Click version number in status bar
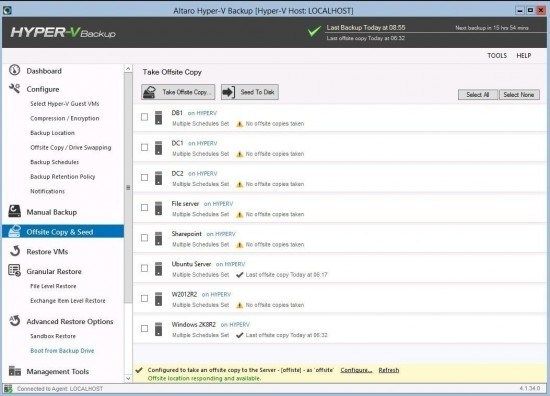 530,389
